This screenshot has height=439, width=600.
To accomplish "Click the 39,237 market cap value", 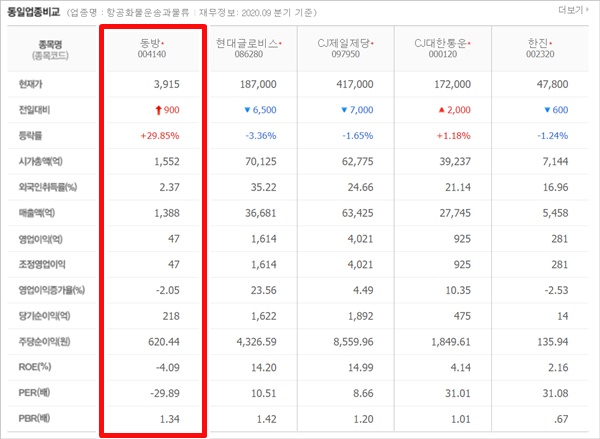I will (455, 162).
